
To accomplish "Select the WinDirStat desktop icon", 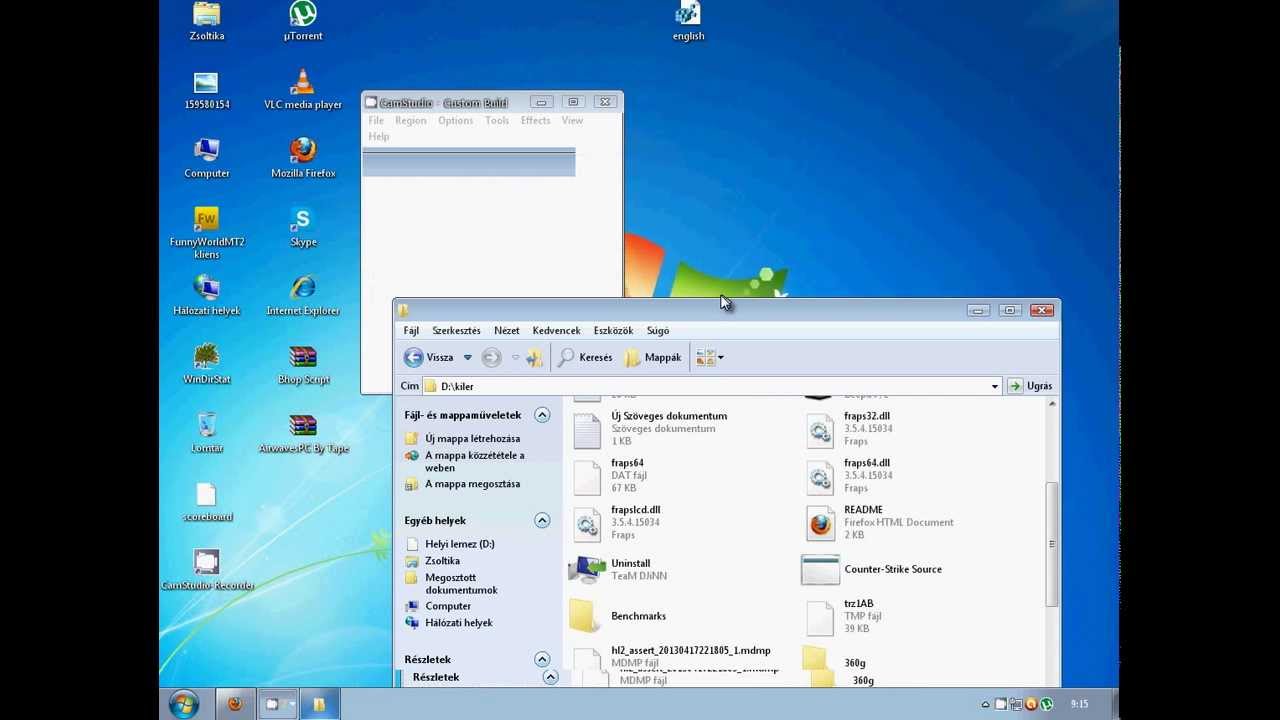I will [206, 357].
